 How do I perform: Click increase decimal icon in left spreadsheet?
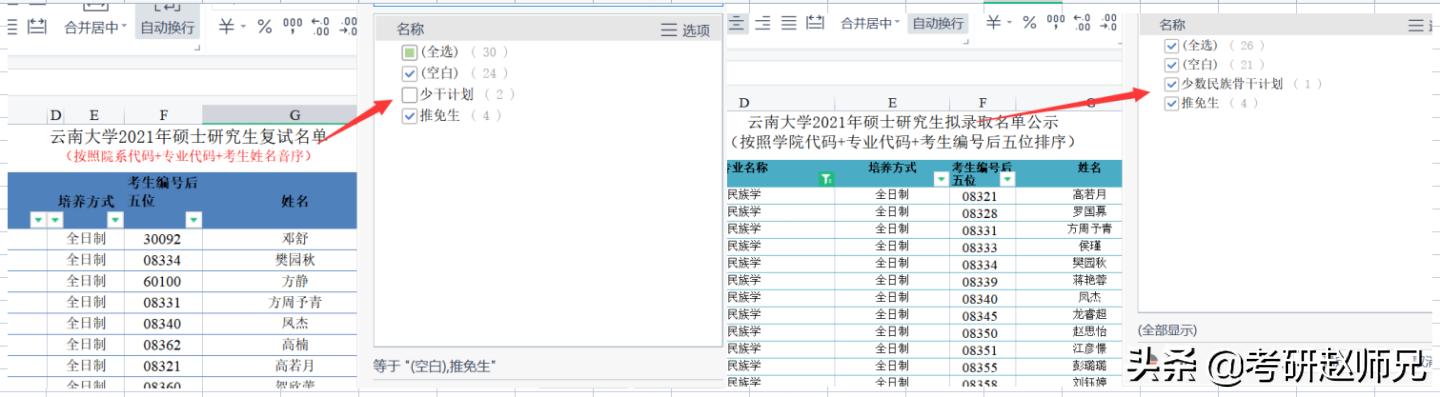321,27
